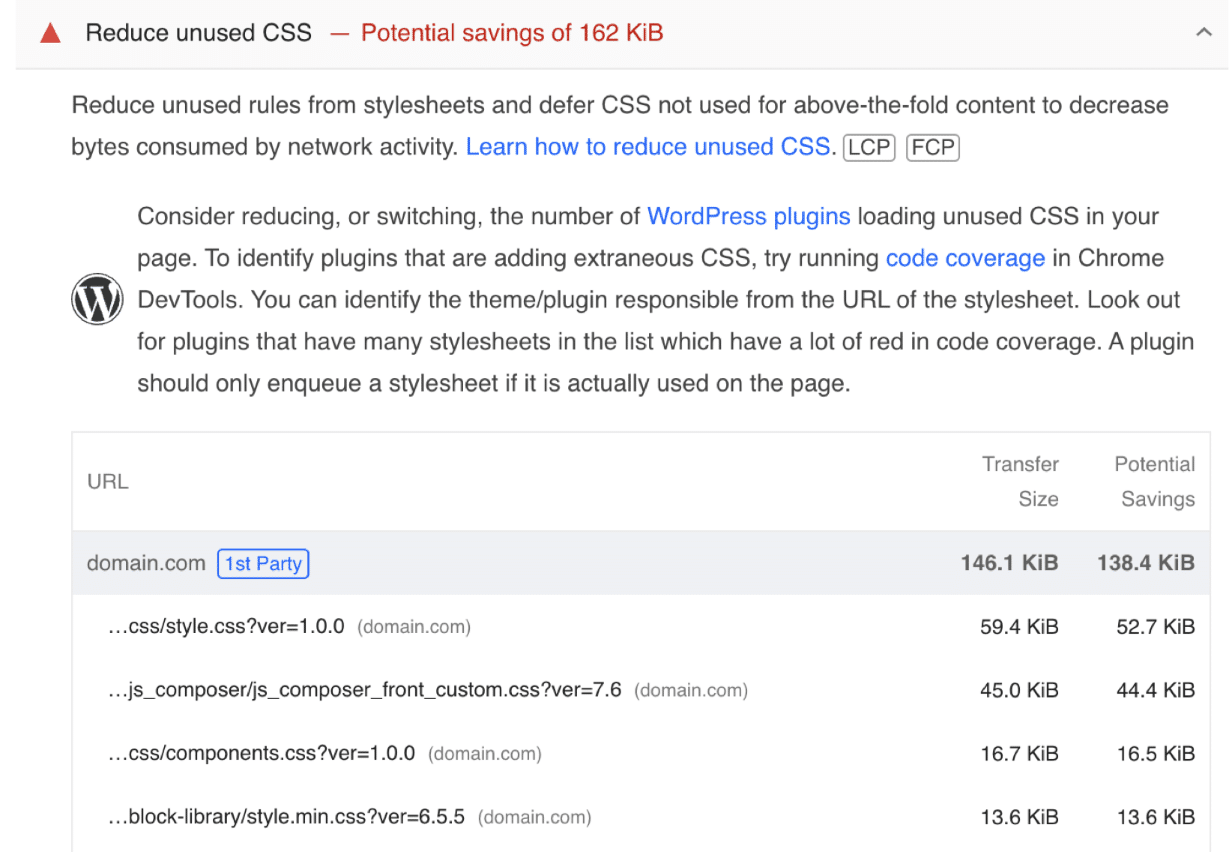Click the Reduce unused CSS heading
1232x852 pixels.
(198, 32)
